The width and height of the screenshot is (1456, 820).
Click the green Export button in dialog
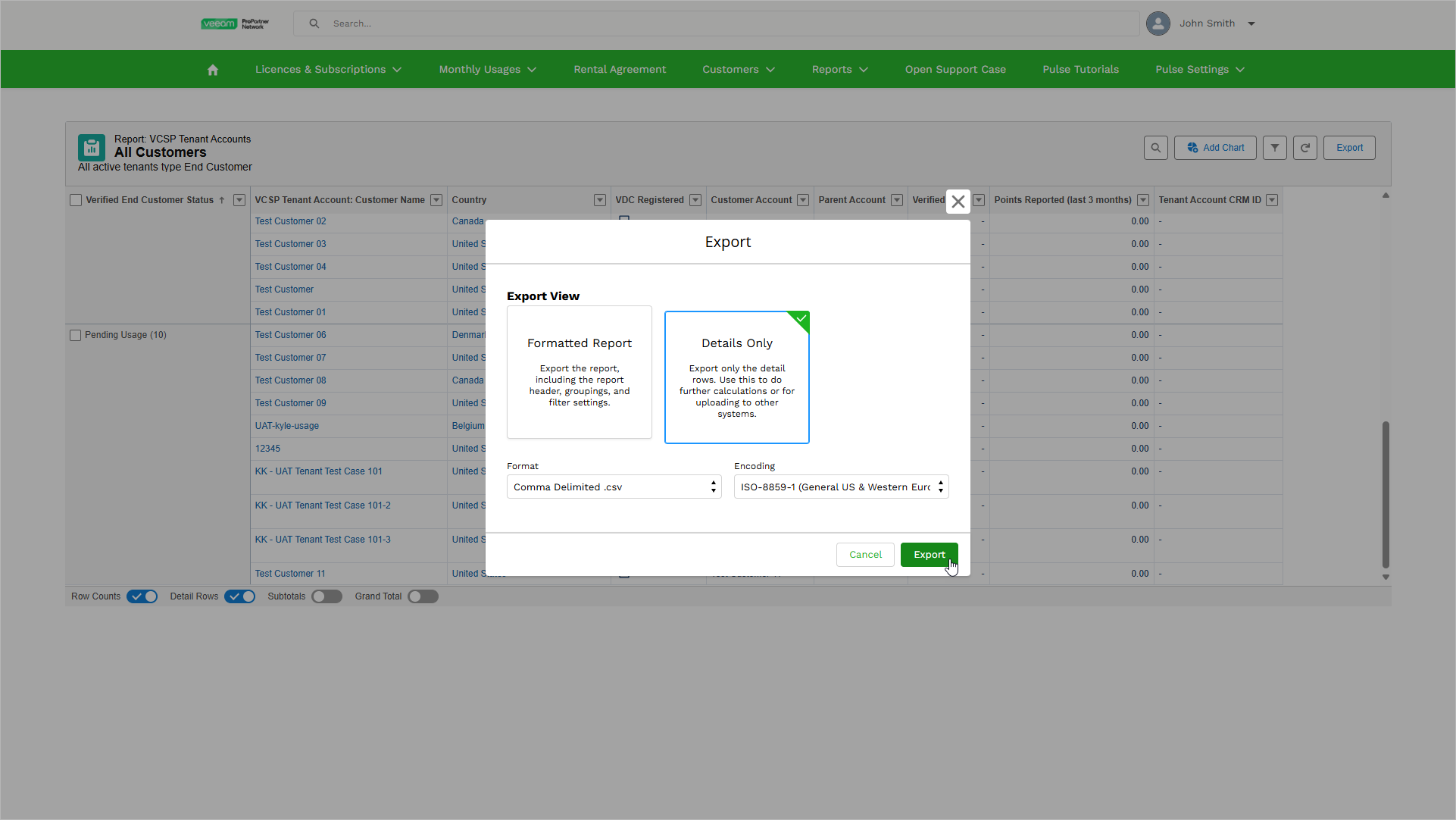[x=929, y=555]
